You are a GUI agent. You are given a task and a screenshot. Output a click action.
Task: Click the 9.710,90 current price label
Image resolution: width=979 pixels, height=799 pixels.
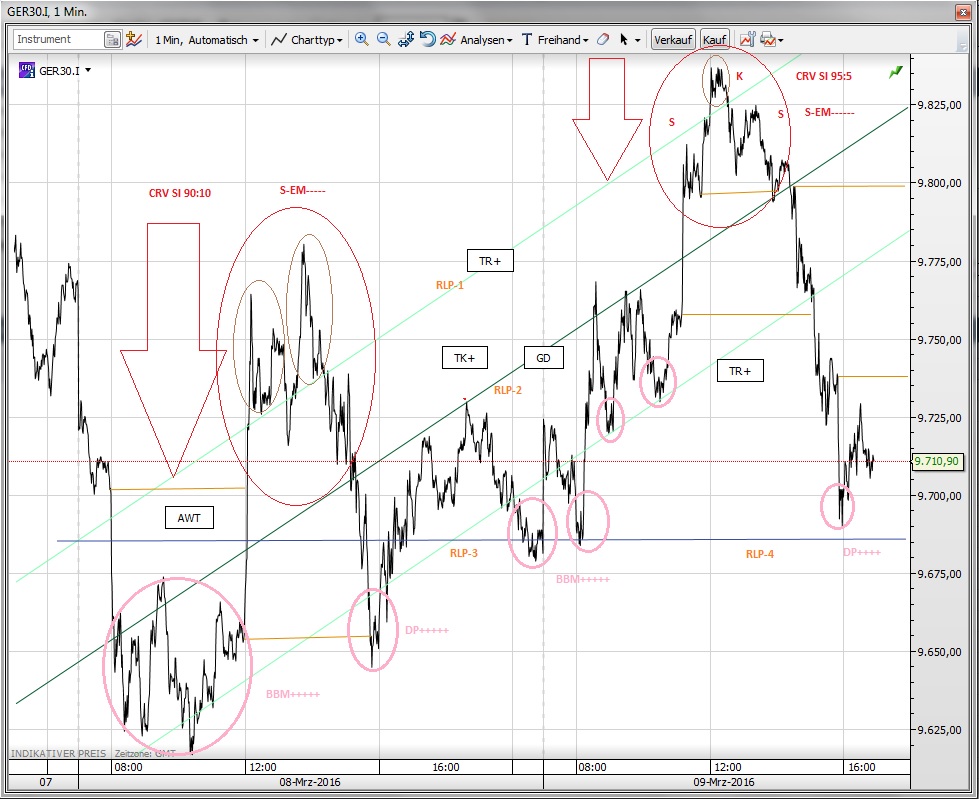pos(936,461)
